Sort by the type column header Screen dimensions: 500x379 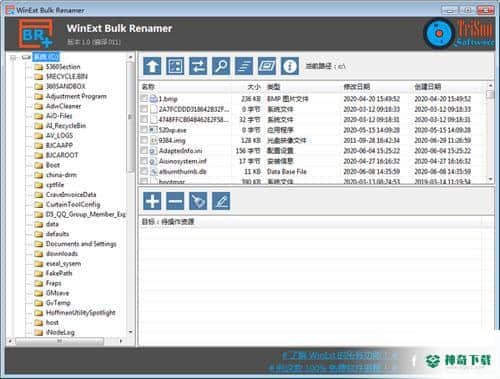[x=274, y=87]
